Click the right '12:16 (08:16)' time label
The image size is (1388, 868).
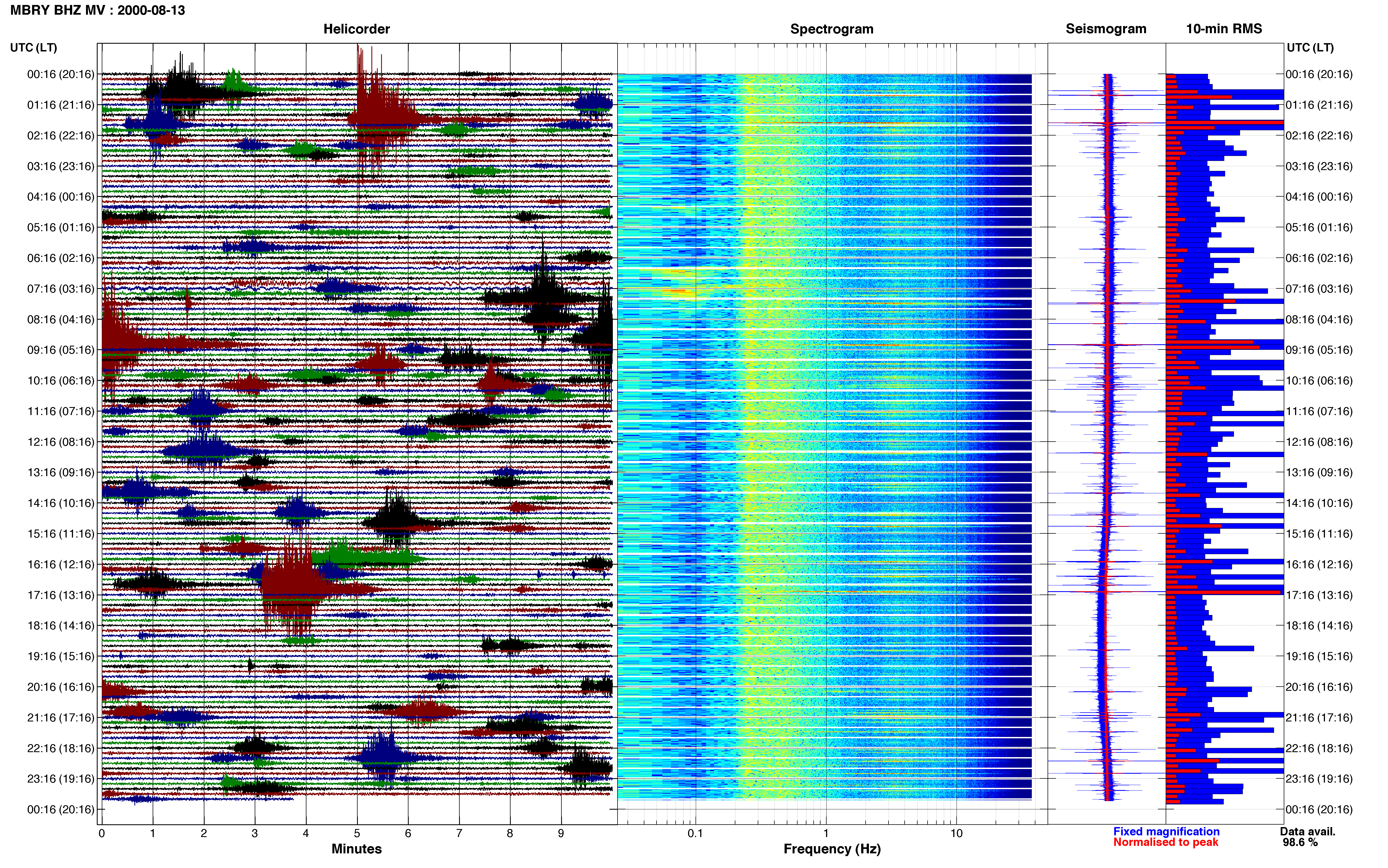point(1319,442)
